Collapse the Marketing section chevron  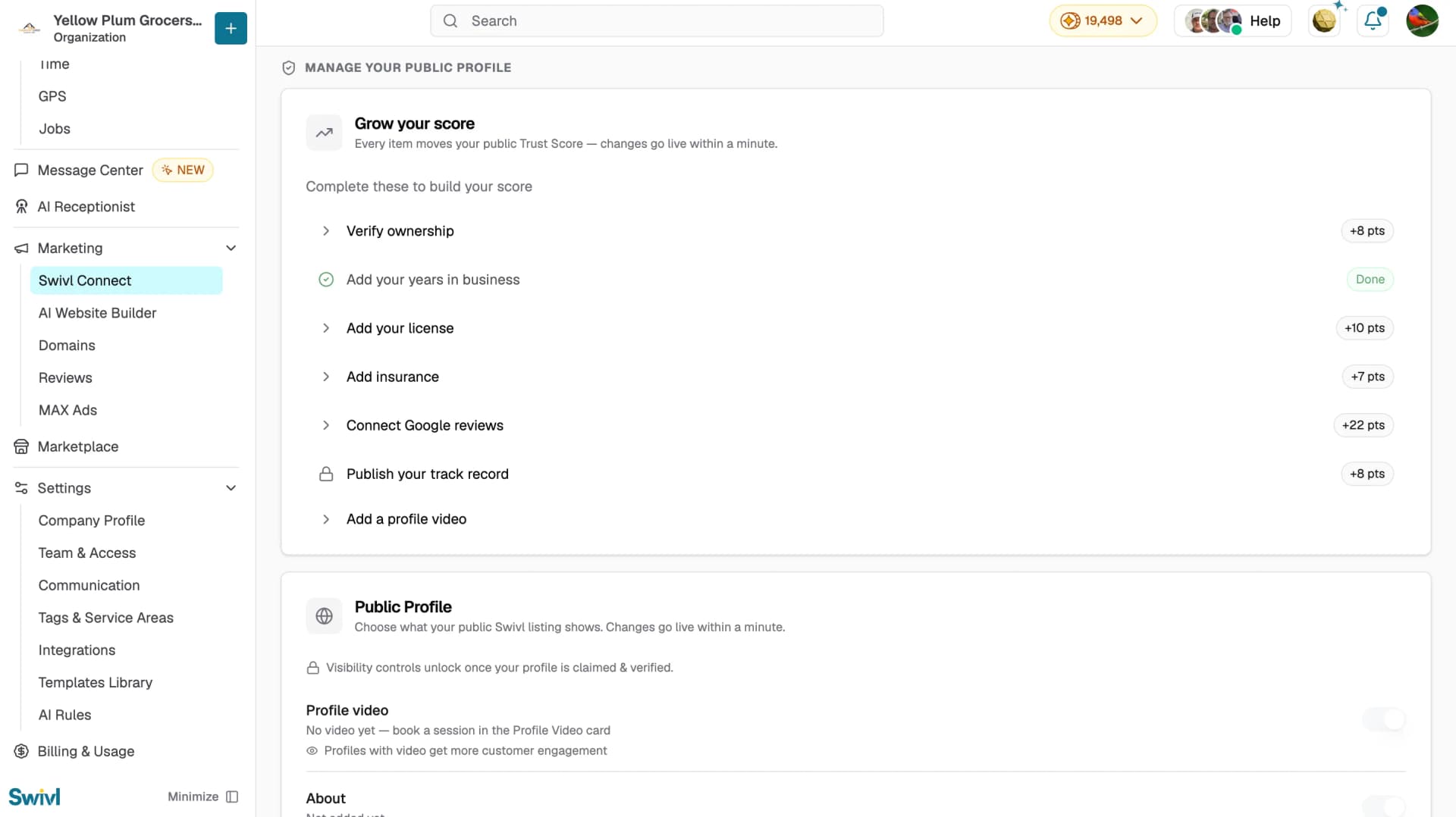click(231, 248)
